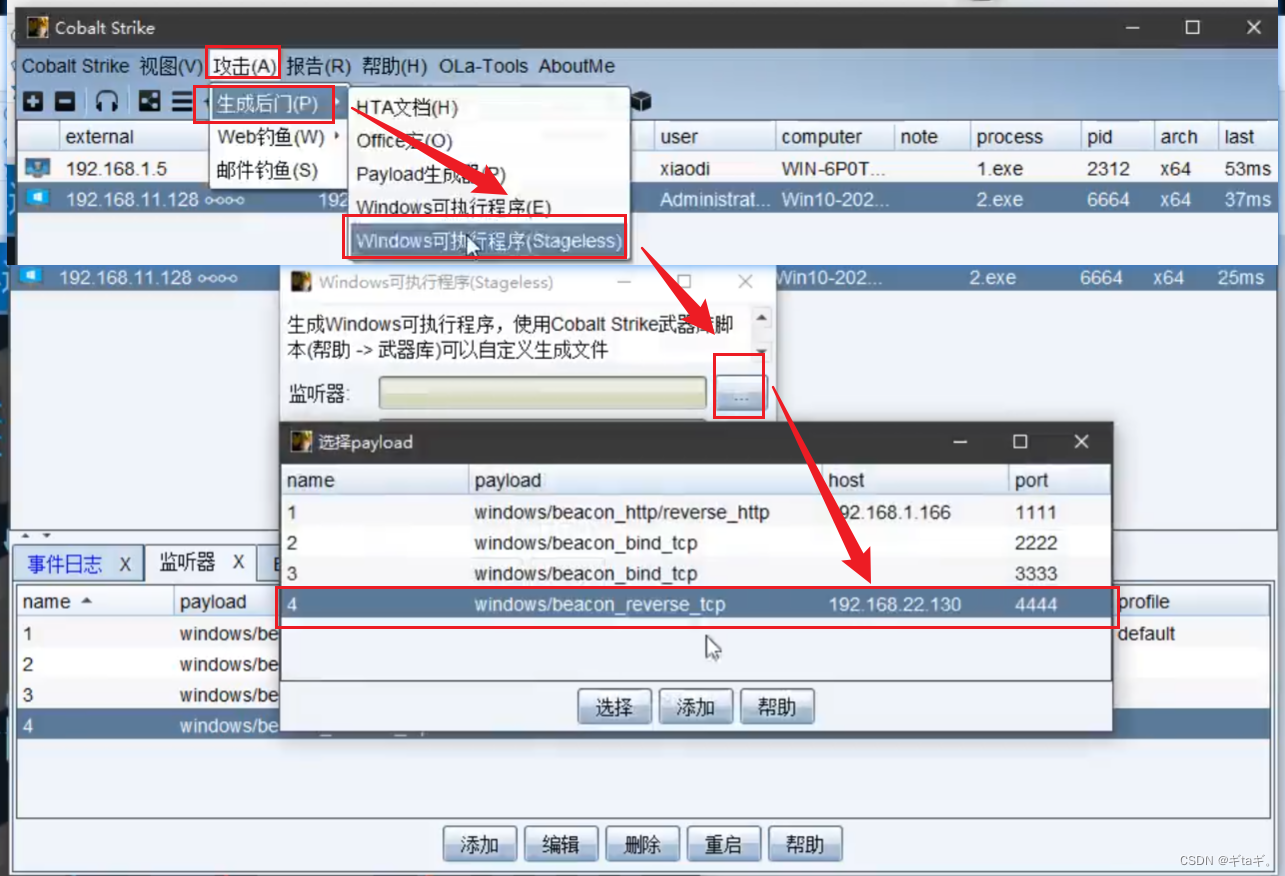Click the plus icon for new connection

tap(33, 102)
